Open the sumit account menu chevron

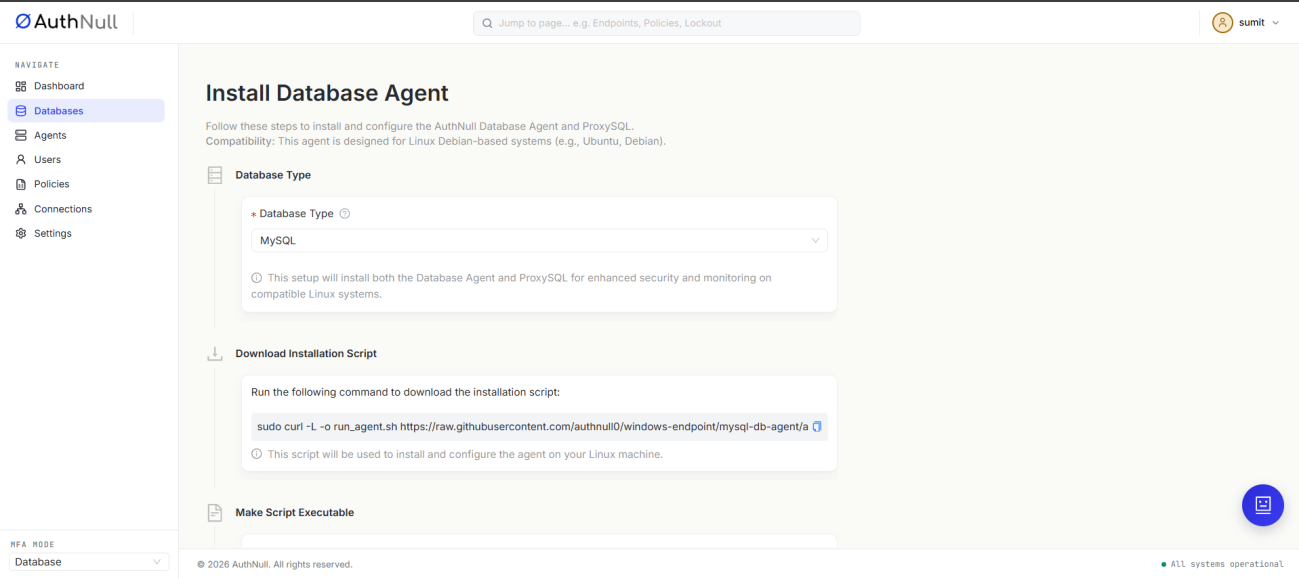pyautogui.click(x=1275, y=23)
